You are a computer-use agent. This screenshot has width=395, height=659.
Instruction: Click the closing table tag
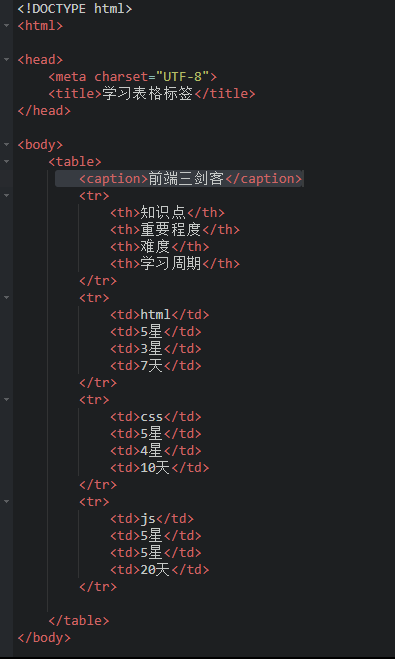[79, 620]
